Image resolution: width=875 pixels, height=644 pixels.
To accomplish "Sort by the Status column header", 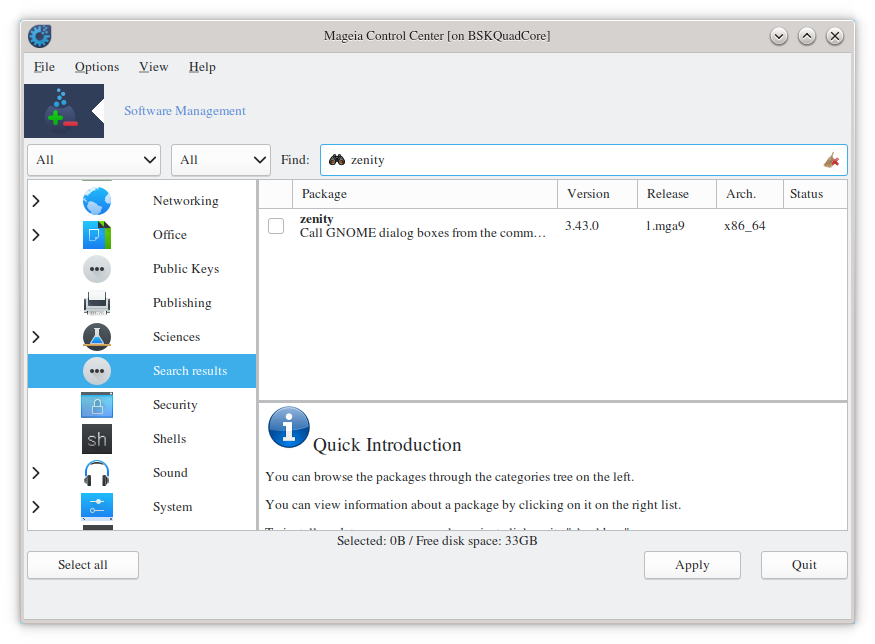I will (x=815, y=194).
